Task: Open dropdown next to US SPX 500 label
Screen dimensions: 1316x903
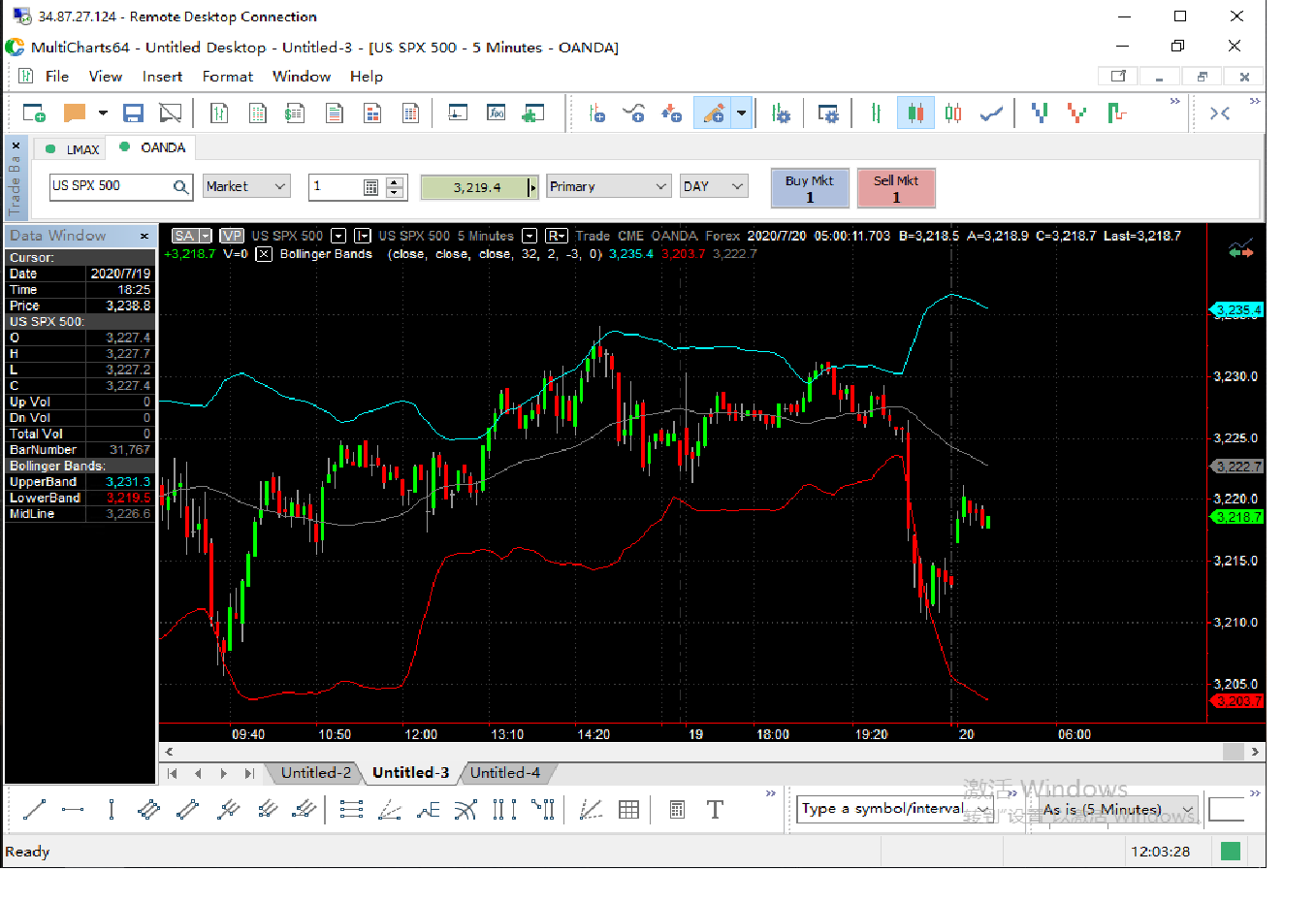Action: coord(338,236)
